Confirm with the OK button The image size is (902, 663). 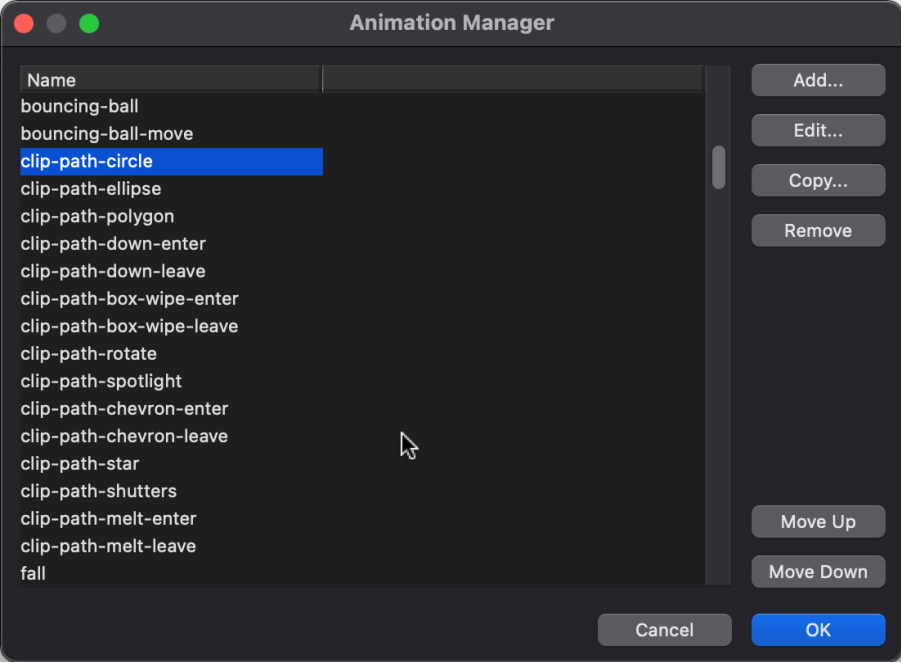coord(817,630)
